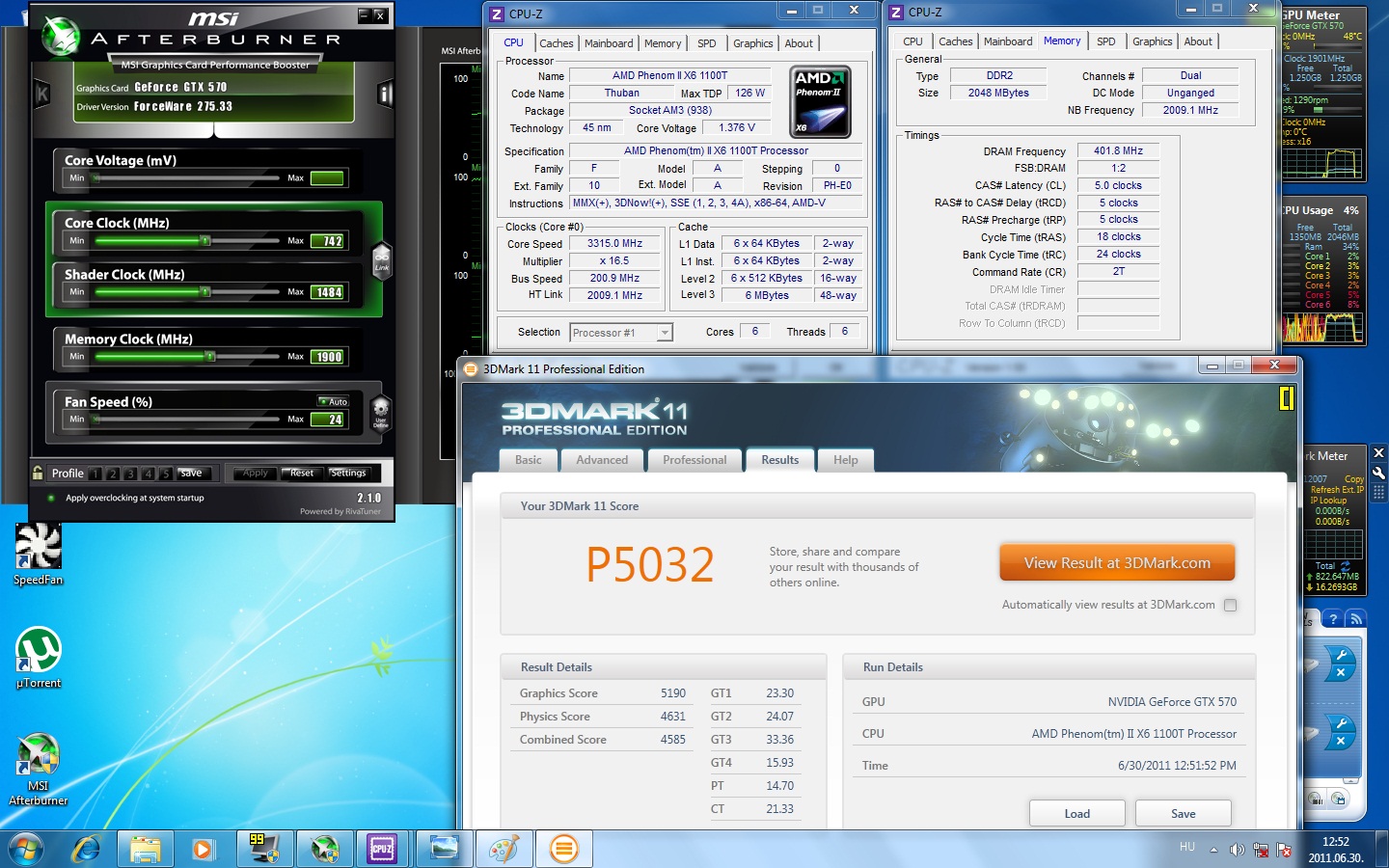This screenshot has height=868, width=1389.
Task: Click Refresh Ext. IP in Network Meter
Action: [x=1337, y=490]
